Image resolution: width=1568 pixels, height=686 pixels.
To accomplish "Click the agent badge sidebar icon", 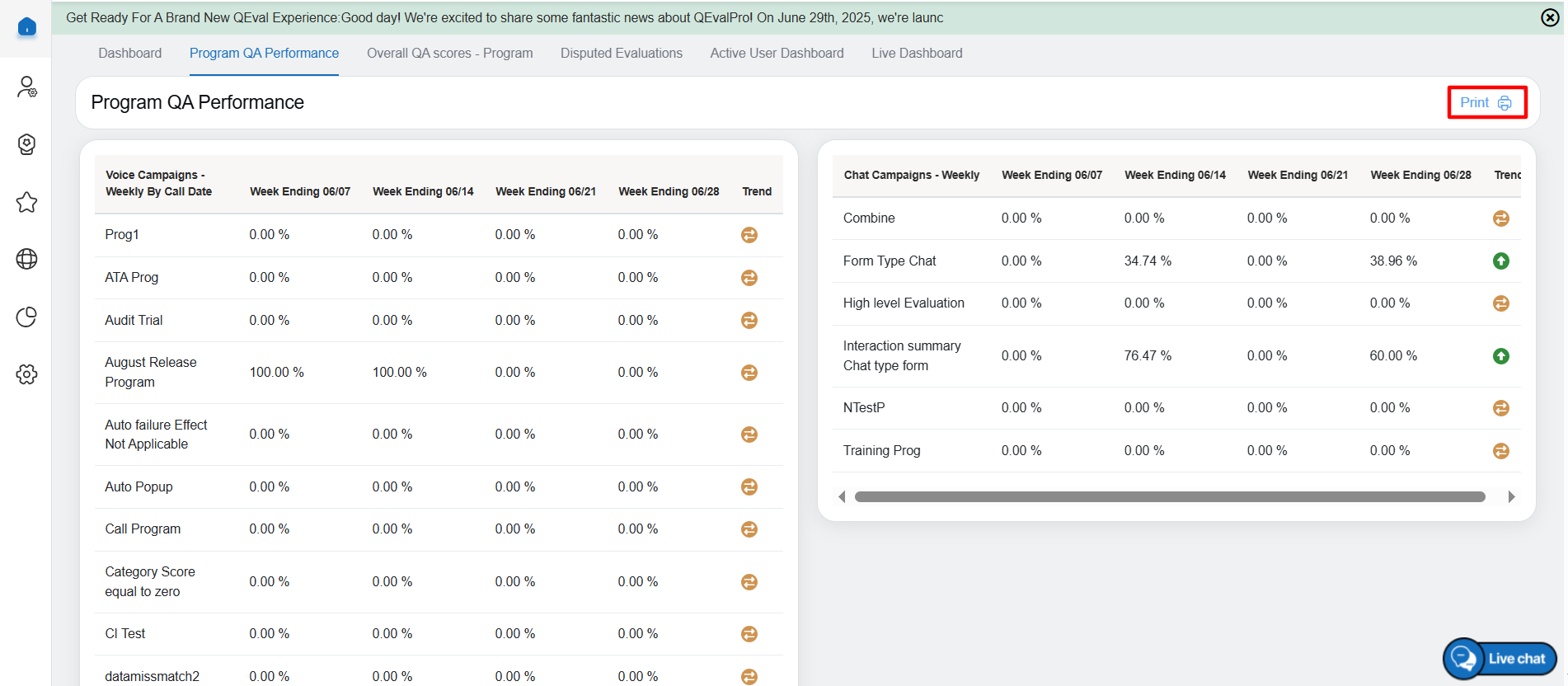I will click(x=26, y=144).
